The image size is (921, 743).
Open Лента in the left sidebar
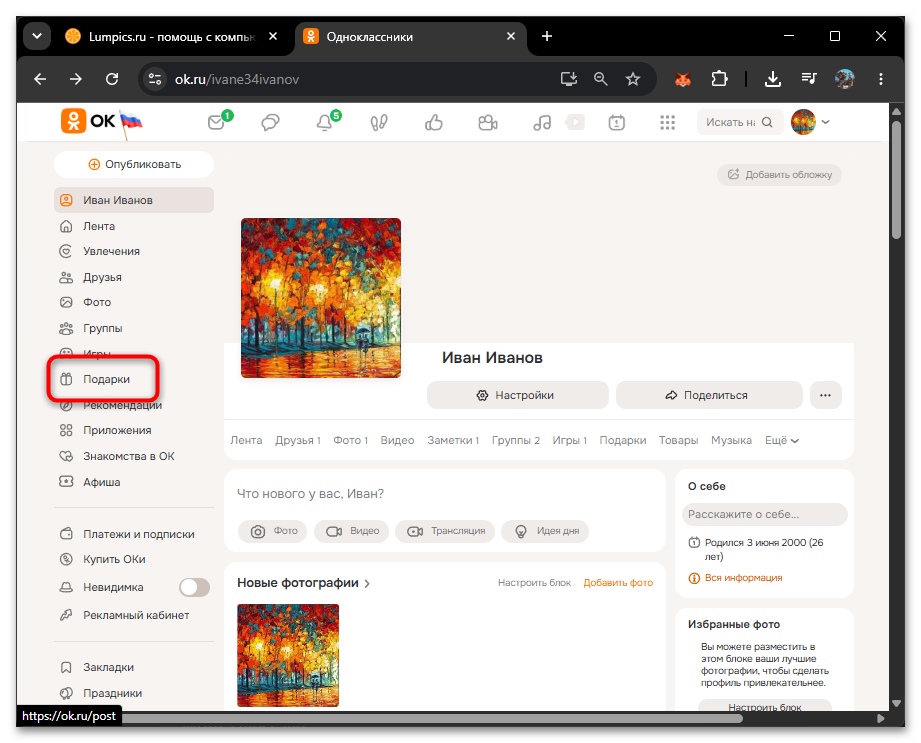(99, 226)
